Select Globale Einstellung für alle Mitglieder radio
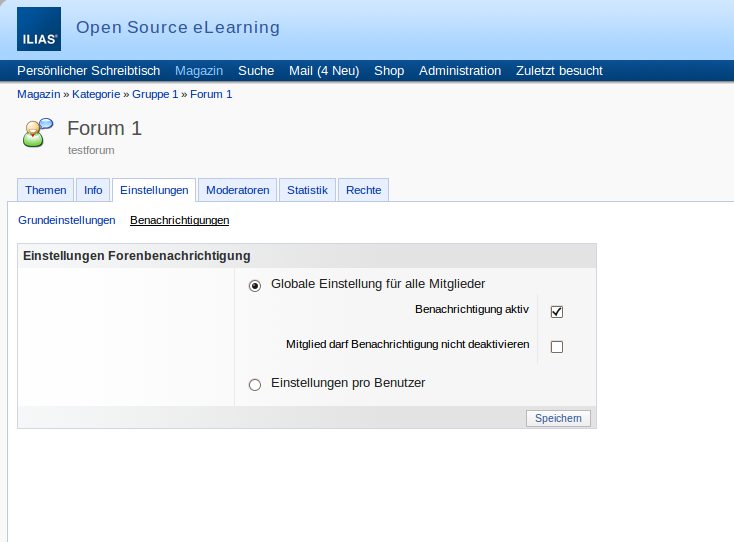The height and width of the screenshot is (542, 734). click(x=255, y=285)
